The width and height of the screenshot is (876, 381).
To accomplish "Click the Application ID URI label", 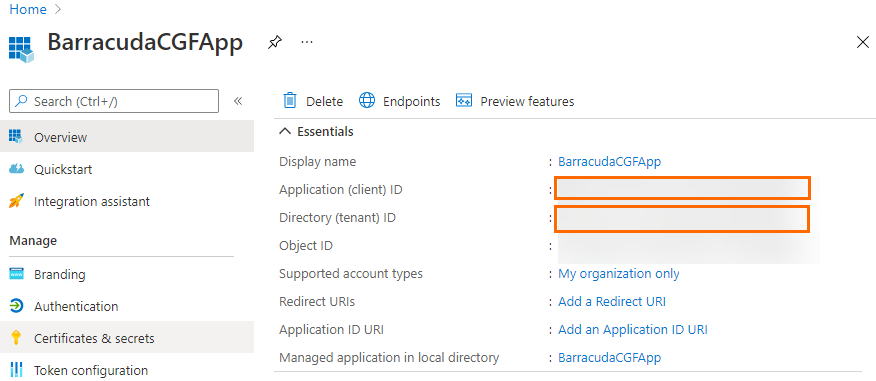I will 331,330.
